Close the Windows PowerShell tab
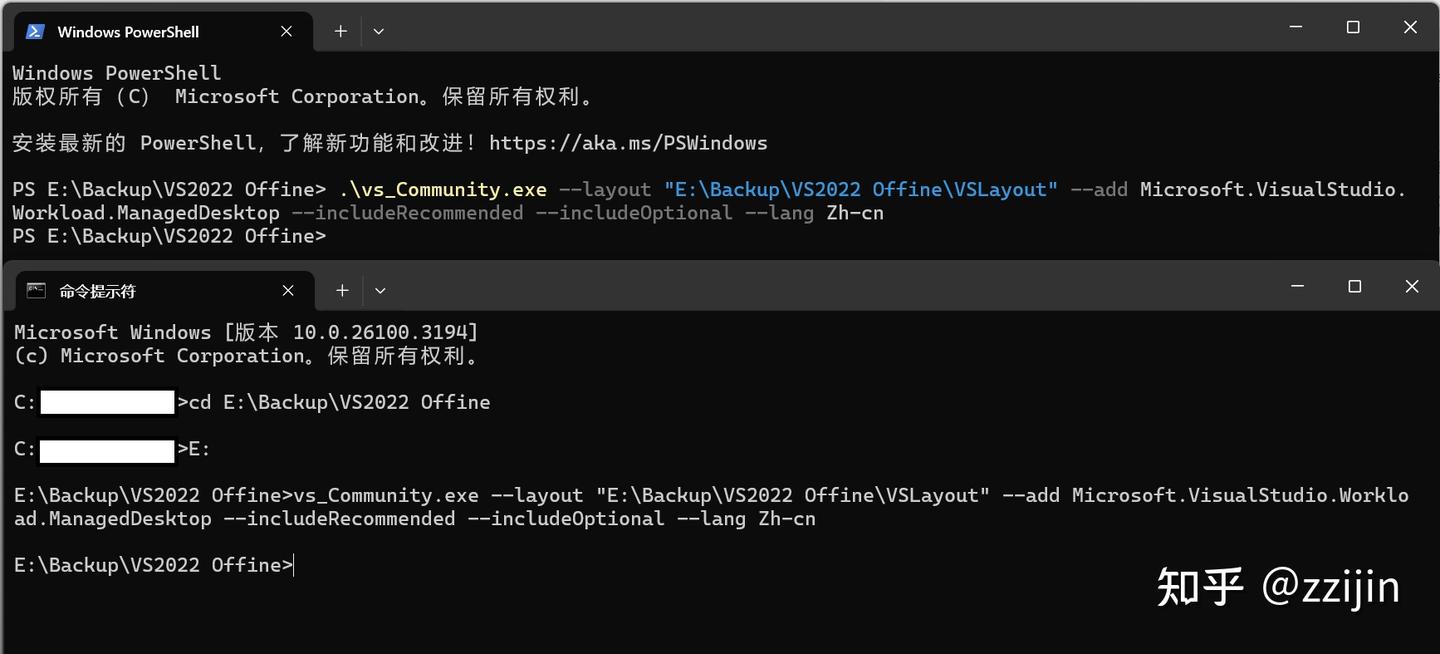This screenshot has height=654, width=1440. tap(286, 31)
